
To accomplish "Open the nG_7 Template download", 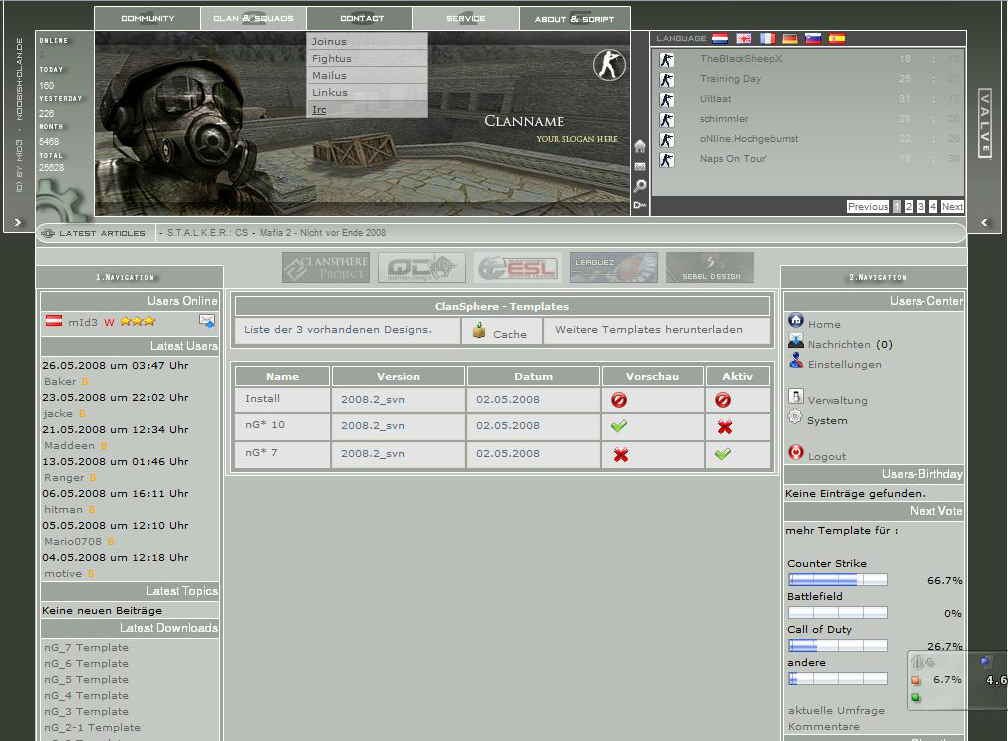I will [x=86, y=647].
